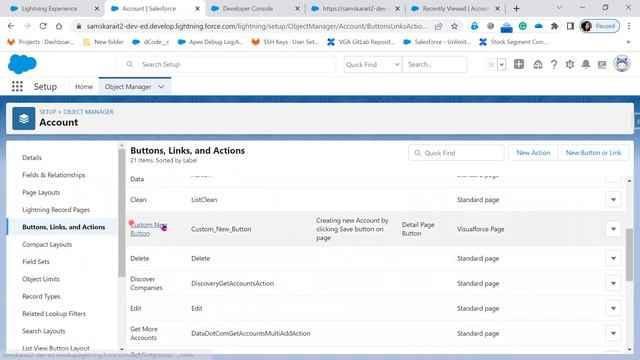Click the Favorites star icon in Salesforce header

pos(491,64)
